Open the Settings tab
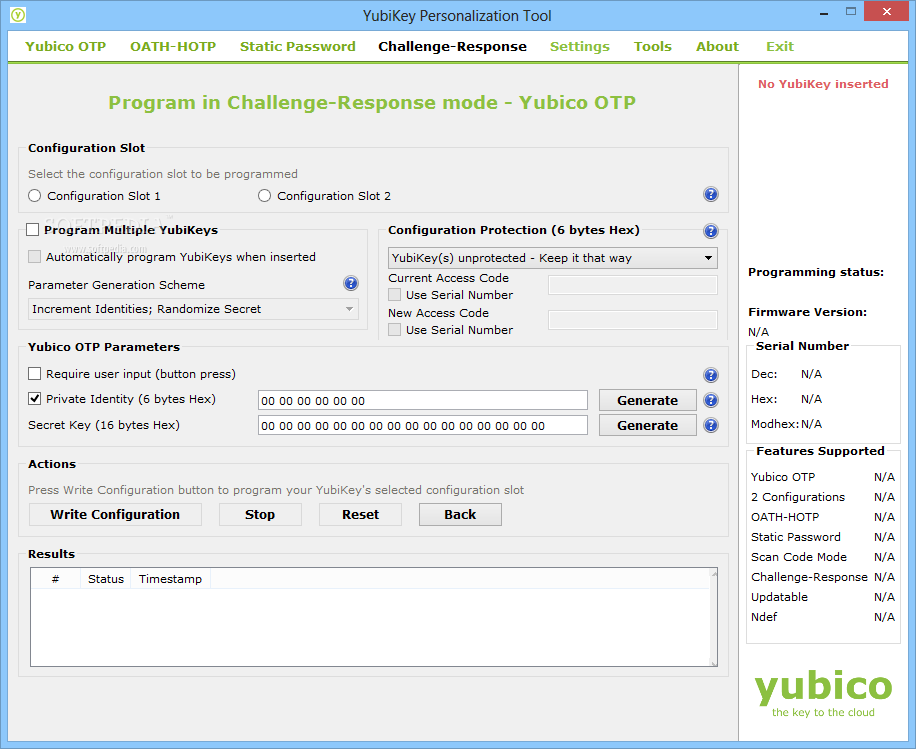 point(580,46)
